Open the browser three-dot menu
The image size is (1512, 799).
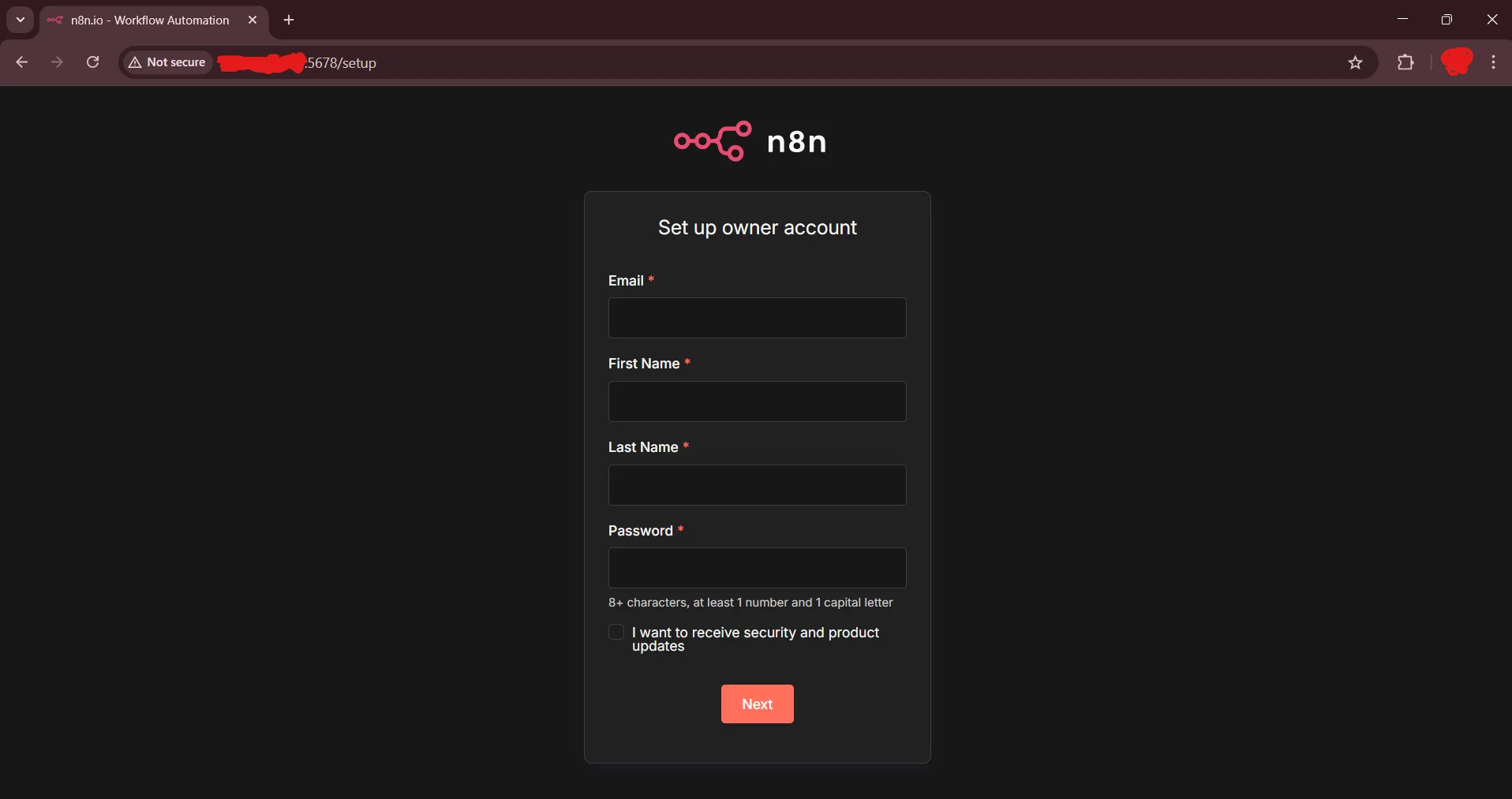1493,62
